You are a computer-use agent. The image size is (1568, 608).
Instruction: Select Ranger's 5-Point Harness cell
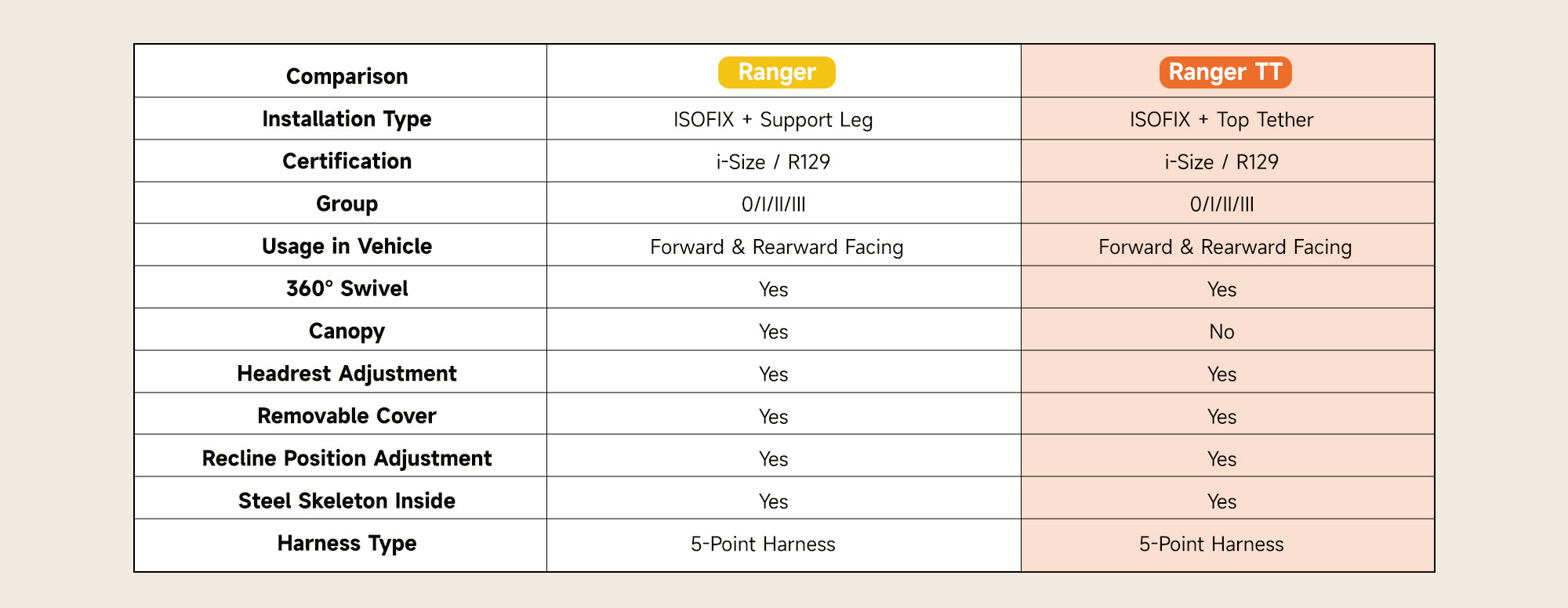tap(763, 545)
